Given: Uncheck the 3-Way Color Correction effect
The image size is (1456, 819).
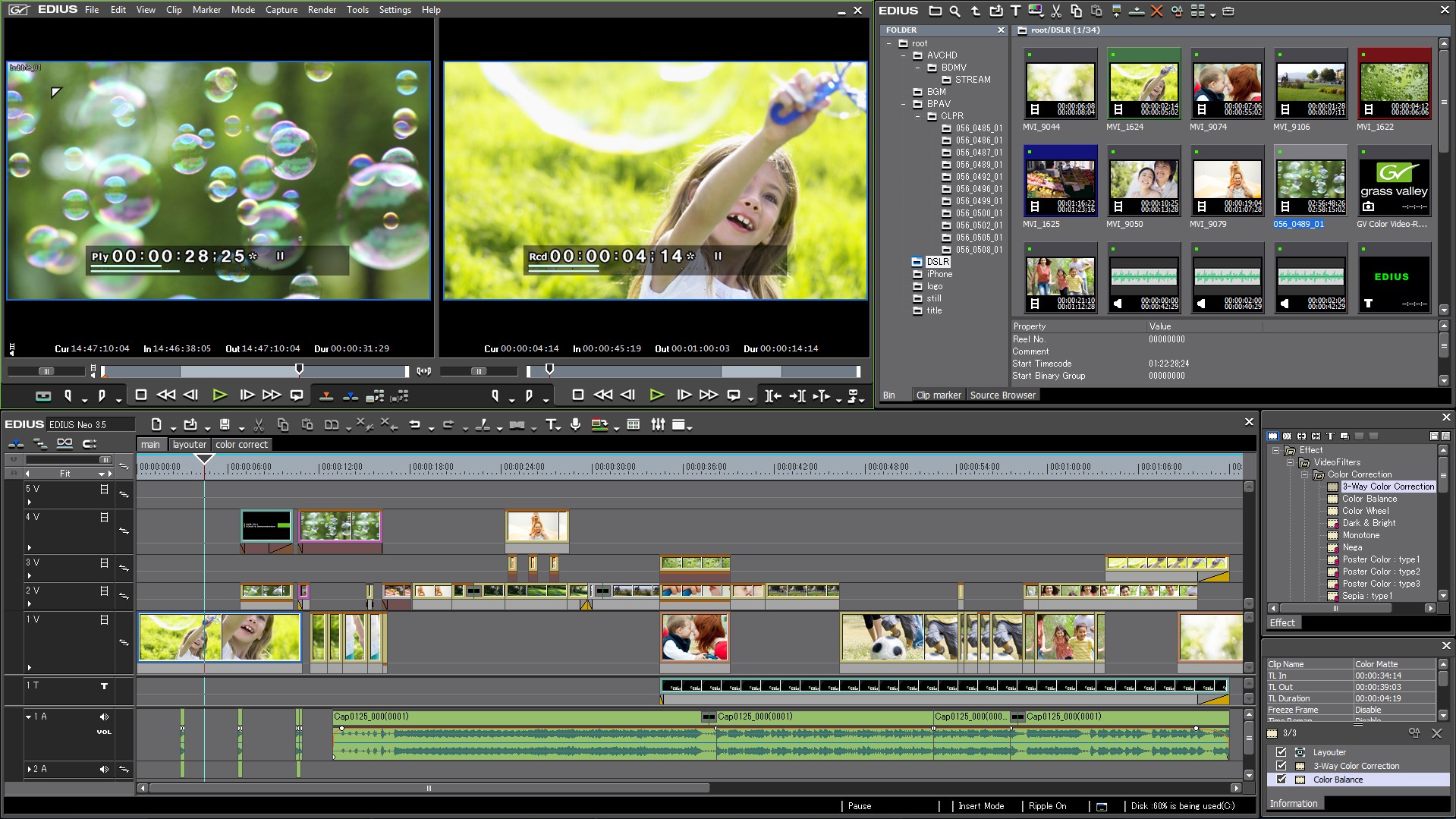Looking at the screenshot, I should click(x=1281, y=766).
